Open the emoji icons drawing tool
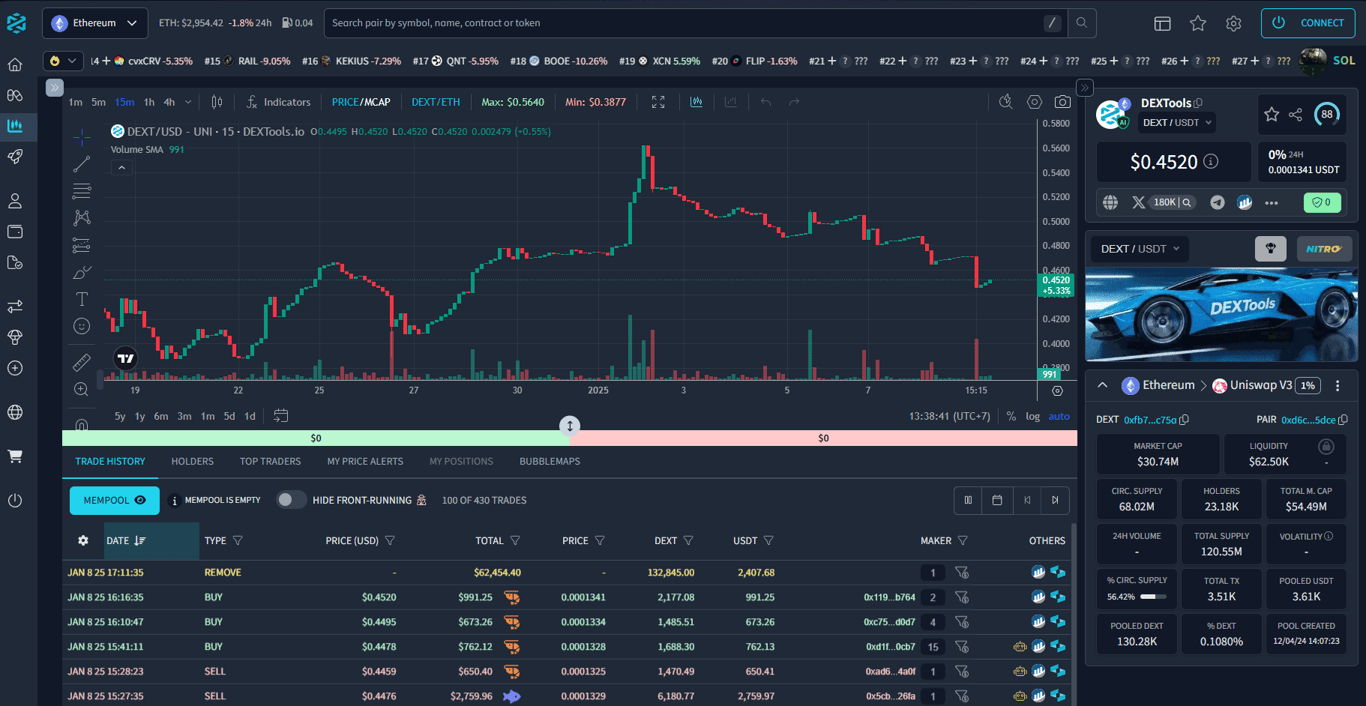The height and width of the screenshot is (706, 1366). pyautogui.click(x=82, y=326)
